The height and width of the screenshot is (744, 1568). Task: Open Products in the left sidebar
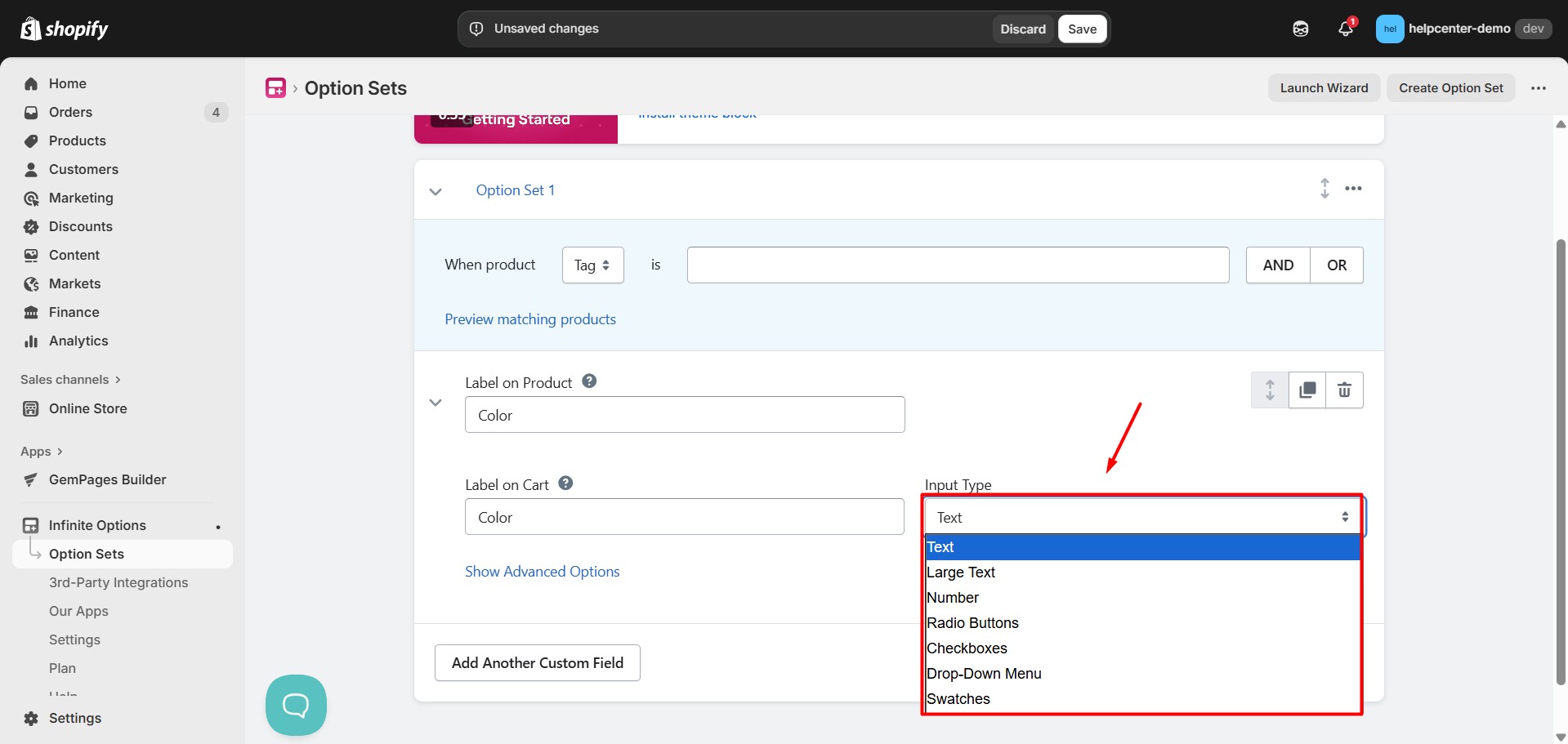click(x=78, y=140)
